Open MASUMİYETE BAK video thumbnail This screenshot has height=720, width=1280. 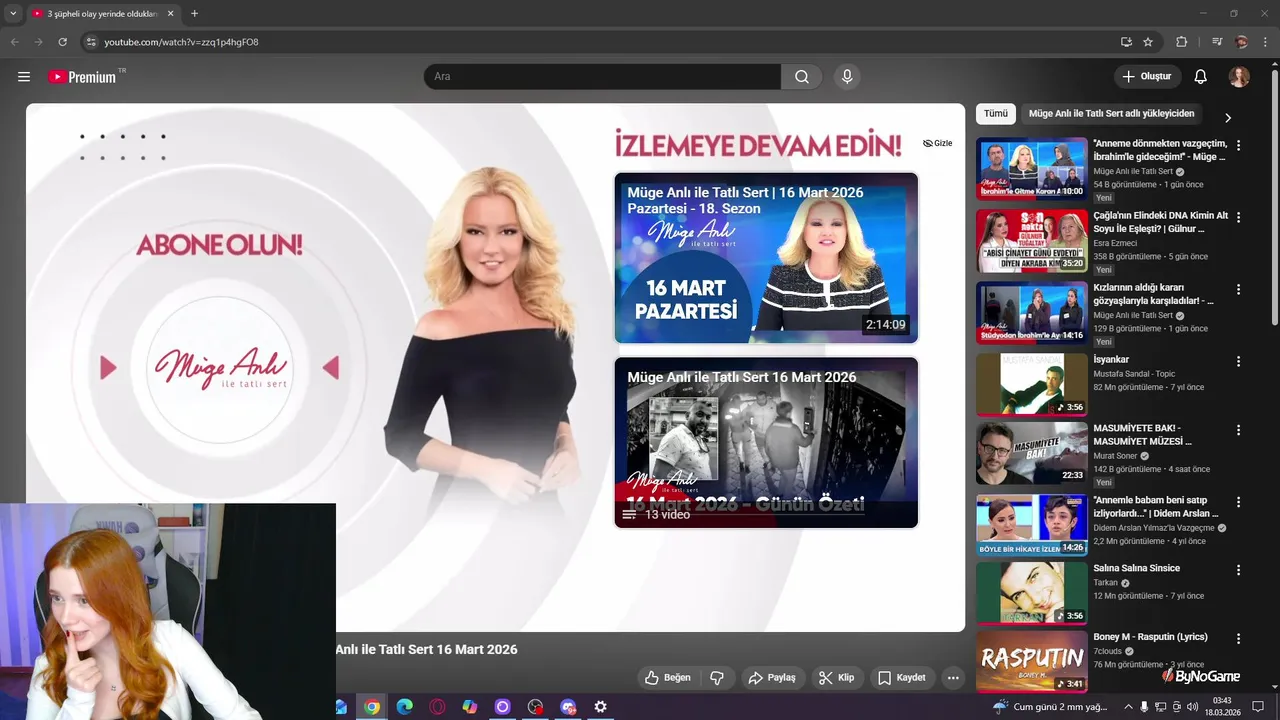click(x=1031, y=453)
